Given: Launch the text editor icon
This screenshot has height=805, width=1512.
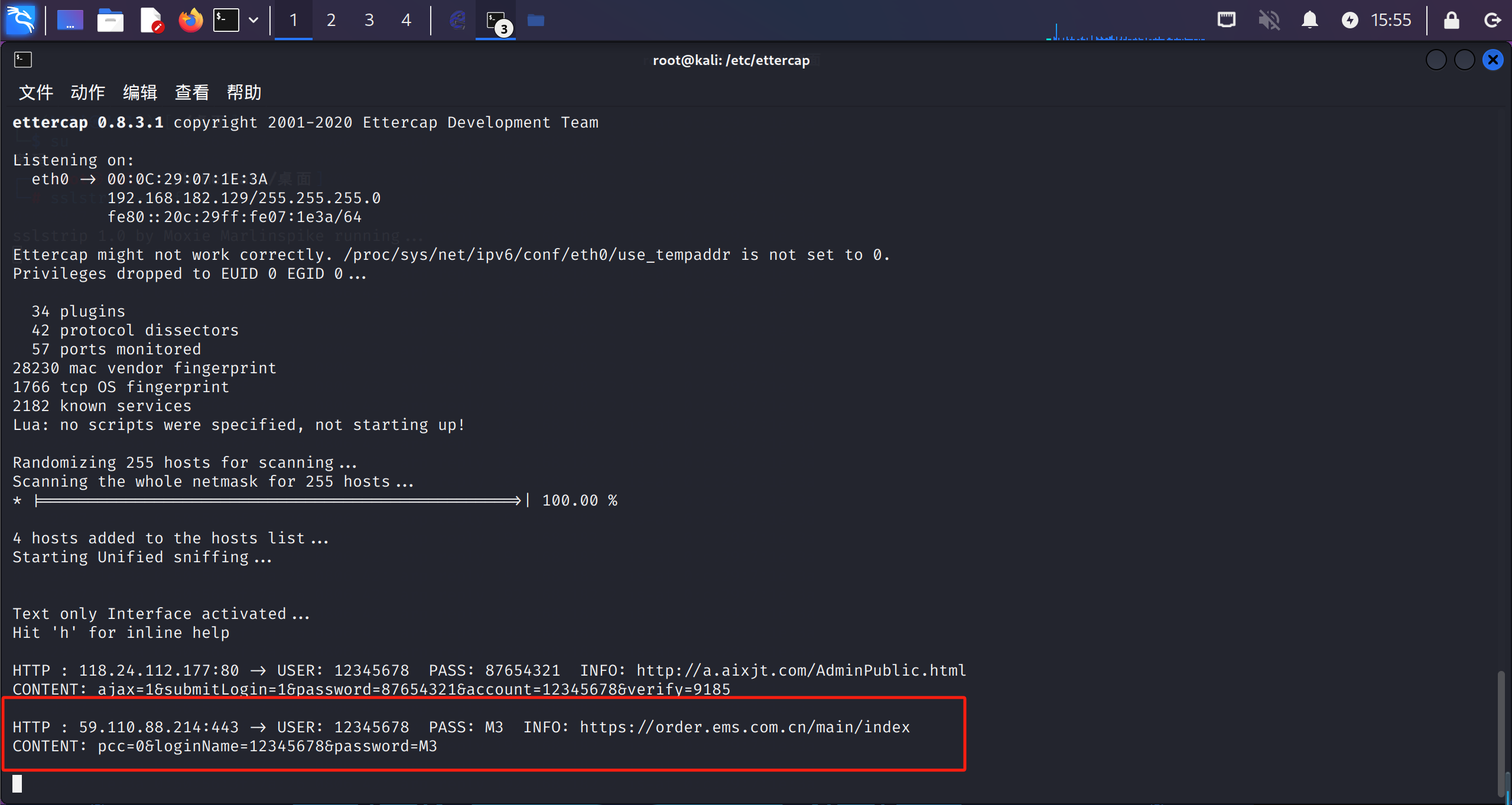Looking at the screenshot, I should click(x=151, y=20).
